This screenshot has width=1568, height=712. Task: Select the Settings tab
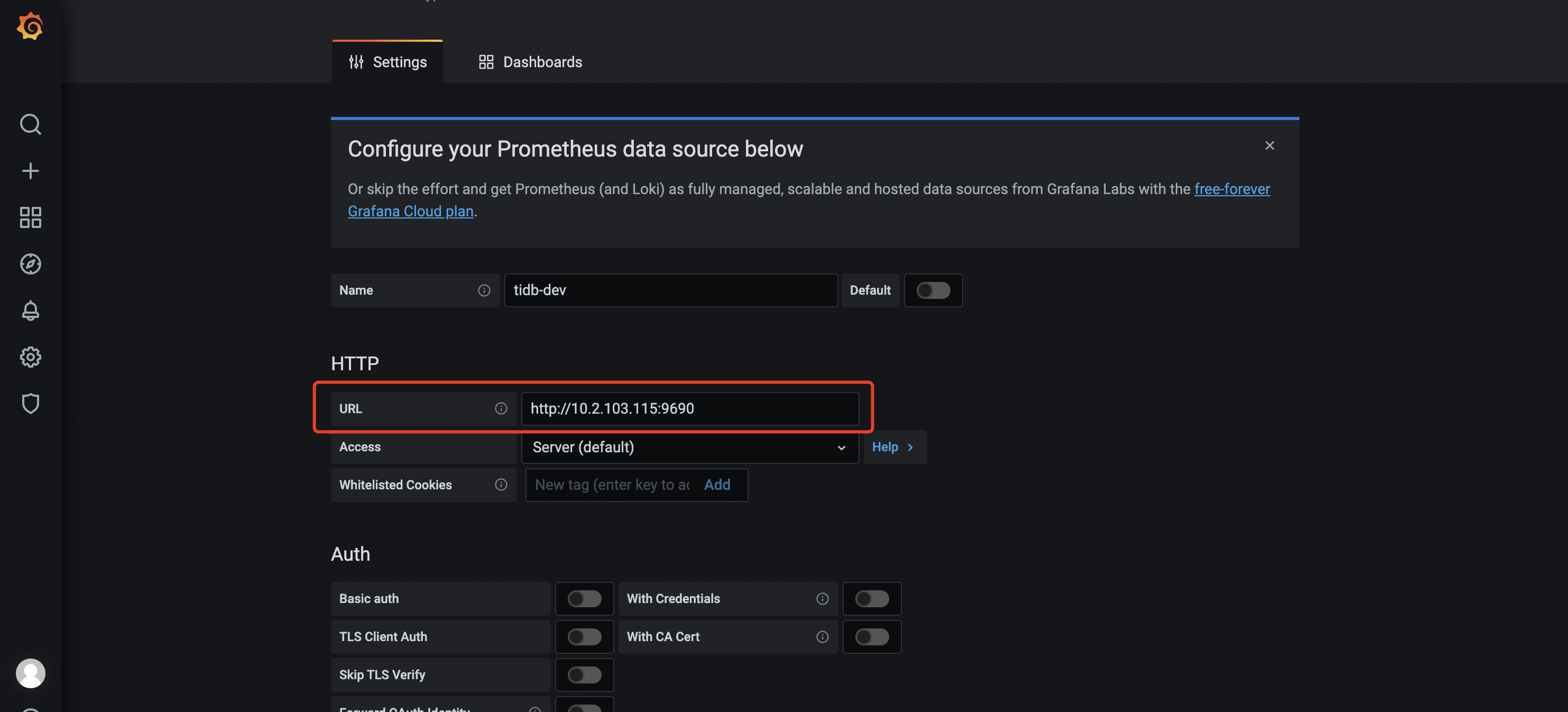coord(388,62)
